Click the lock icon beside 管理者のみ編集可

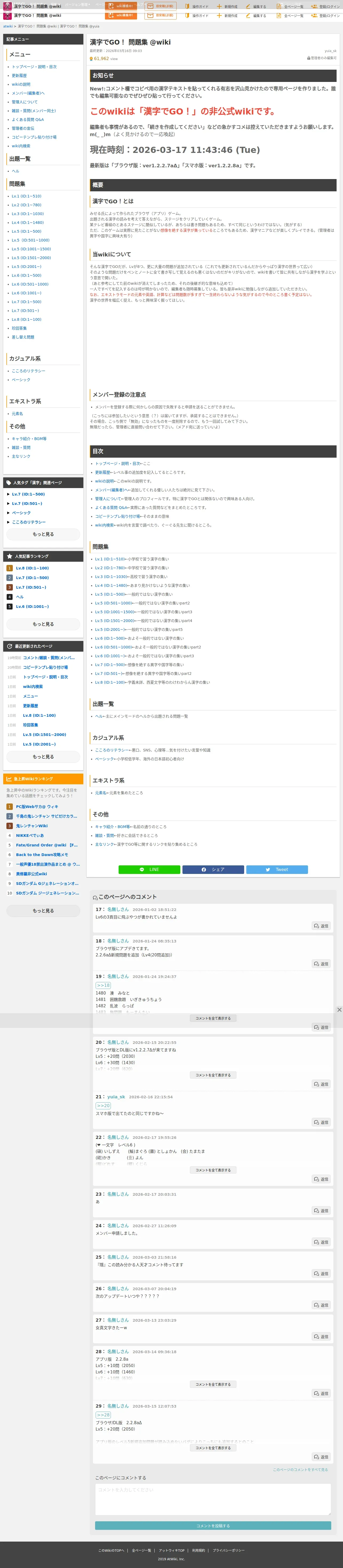click(x=308, y=58)
